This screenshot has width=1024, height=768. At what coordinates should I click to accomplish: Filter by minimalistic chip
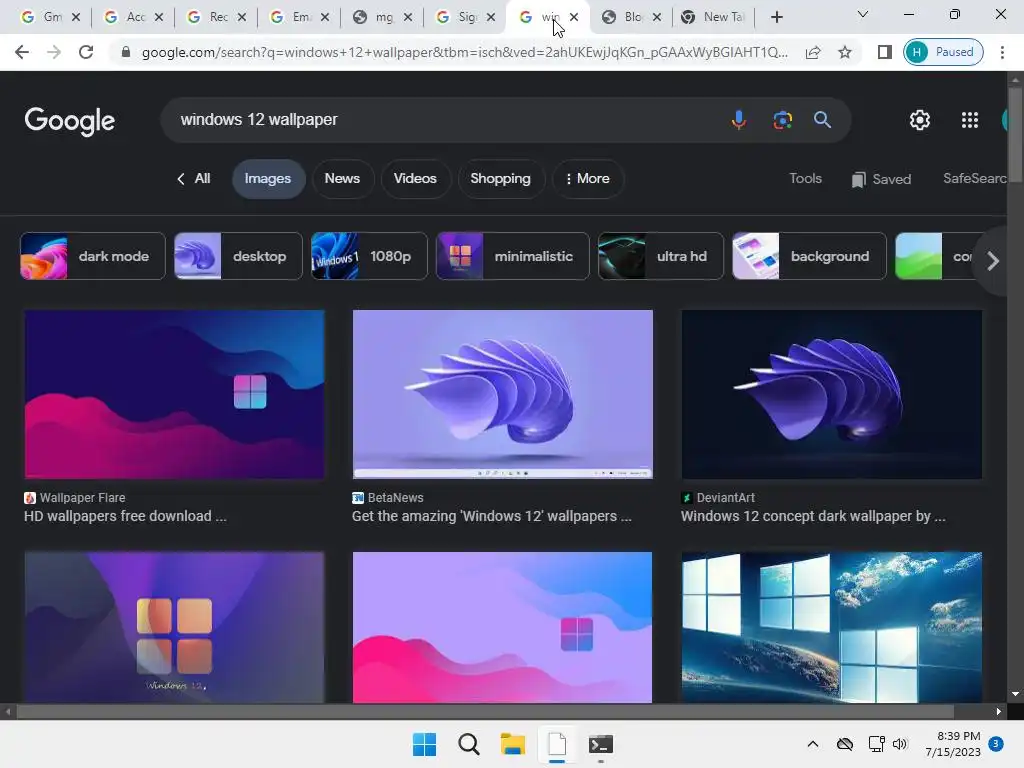513,256
